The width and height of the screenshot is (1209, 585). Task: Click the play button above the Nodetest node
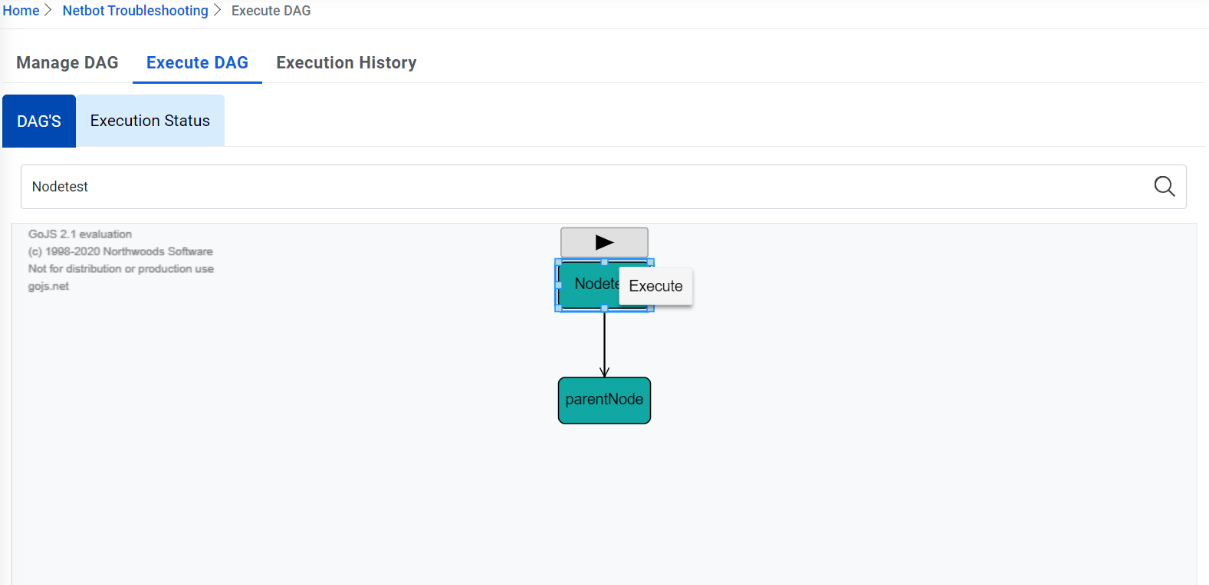click(x=604, y=241)
